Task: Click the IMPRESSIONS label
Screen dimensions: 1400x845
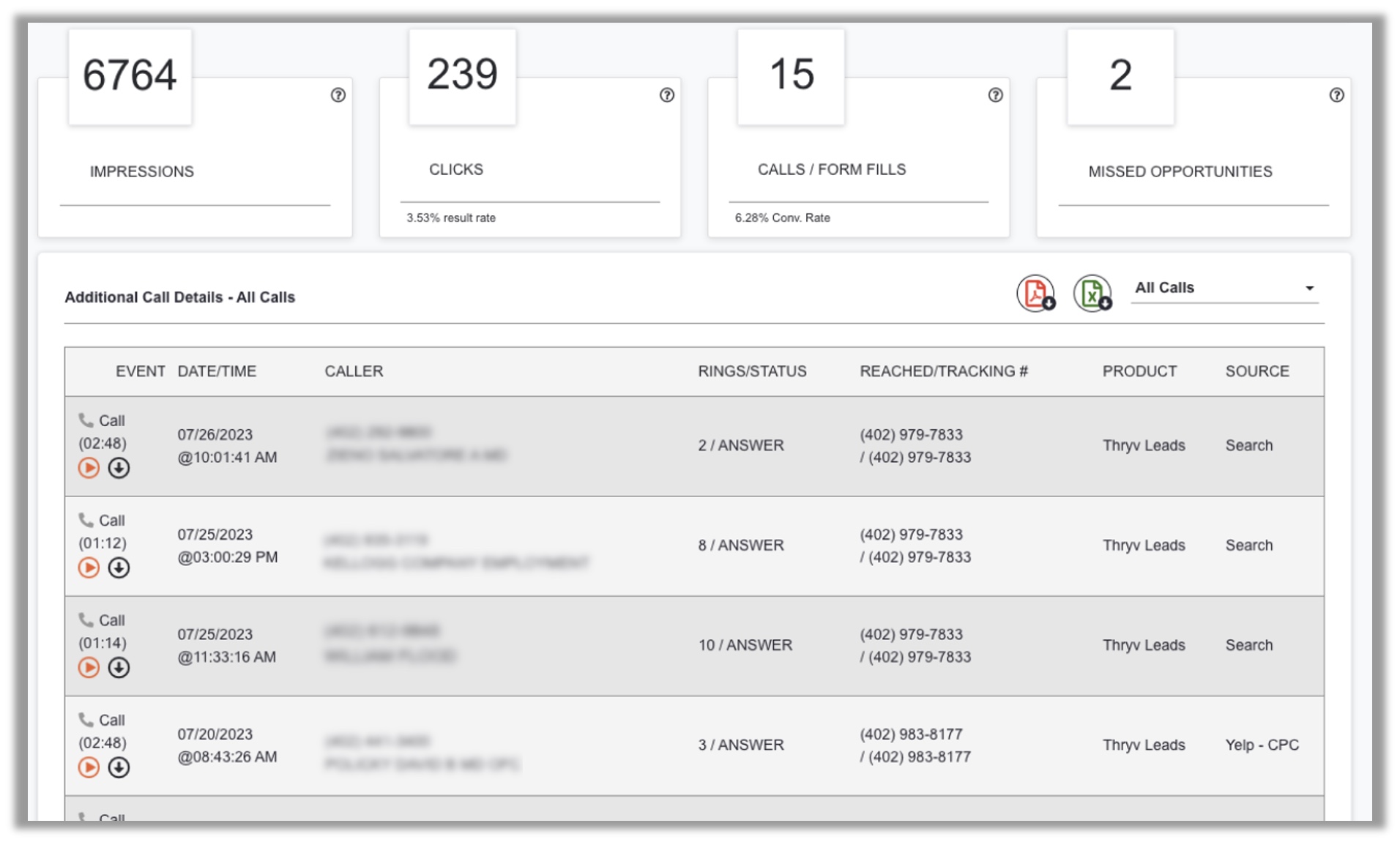Action: (141, 171)
